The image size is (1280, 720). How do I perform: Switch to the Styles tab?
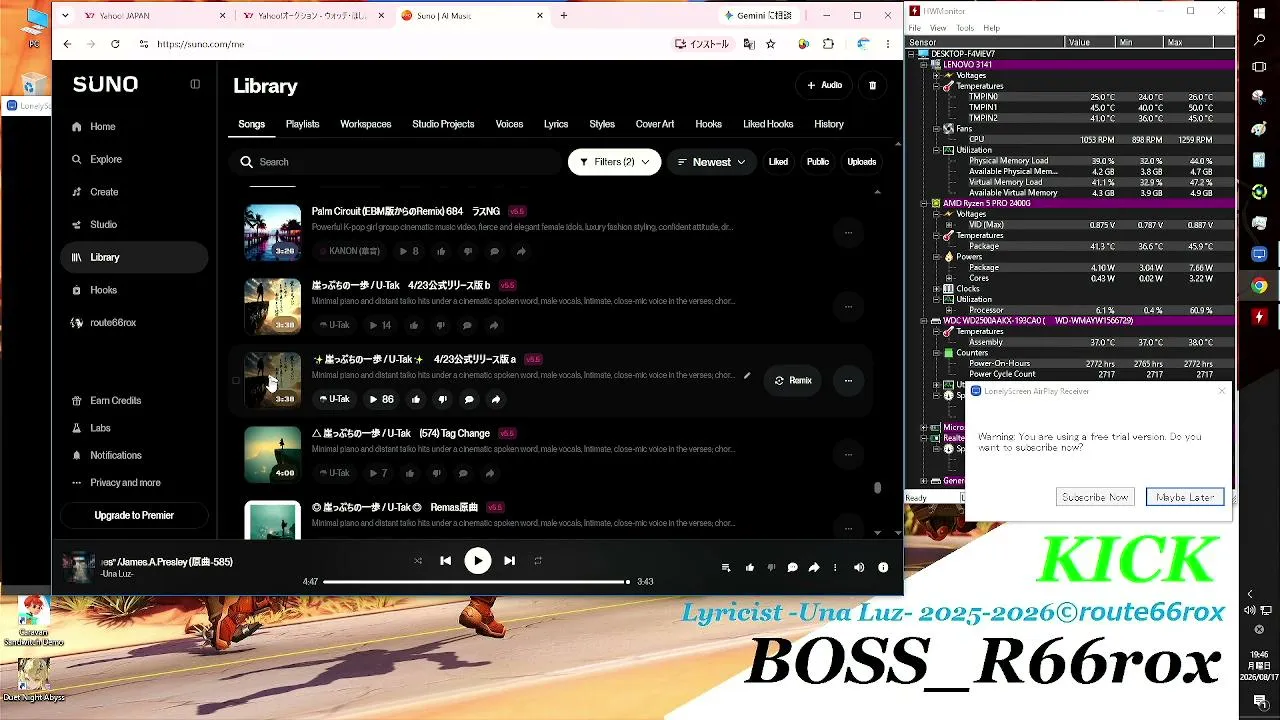coord(602,124)
